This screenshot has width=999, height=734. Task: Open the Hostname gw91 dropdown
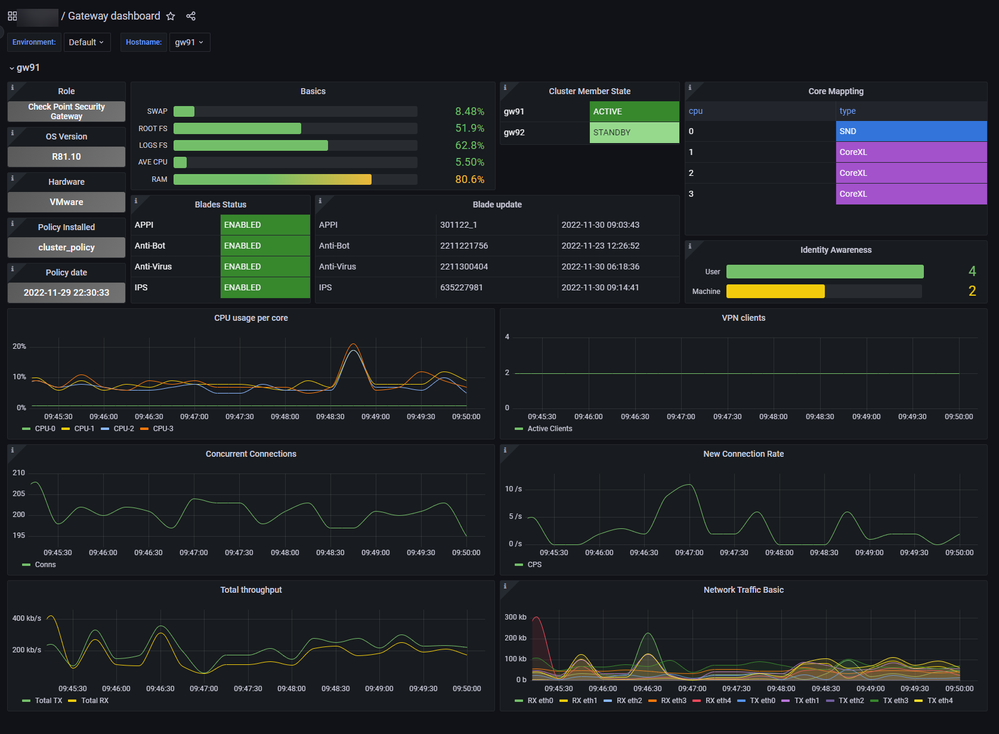pos(189,42)
